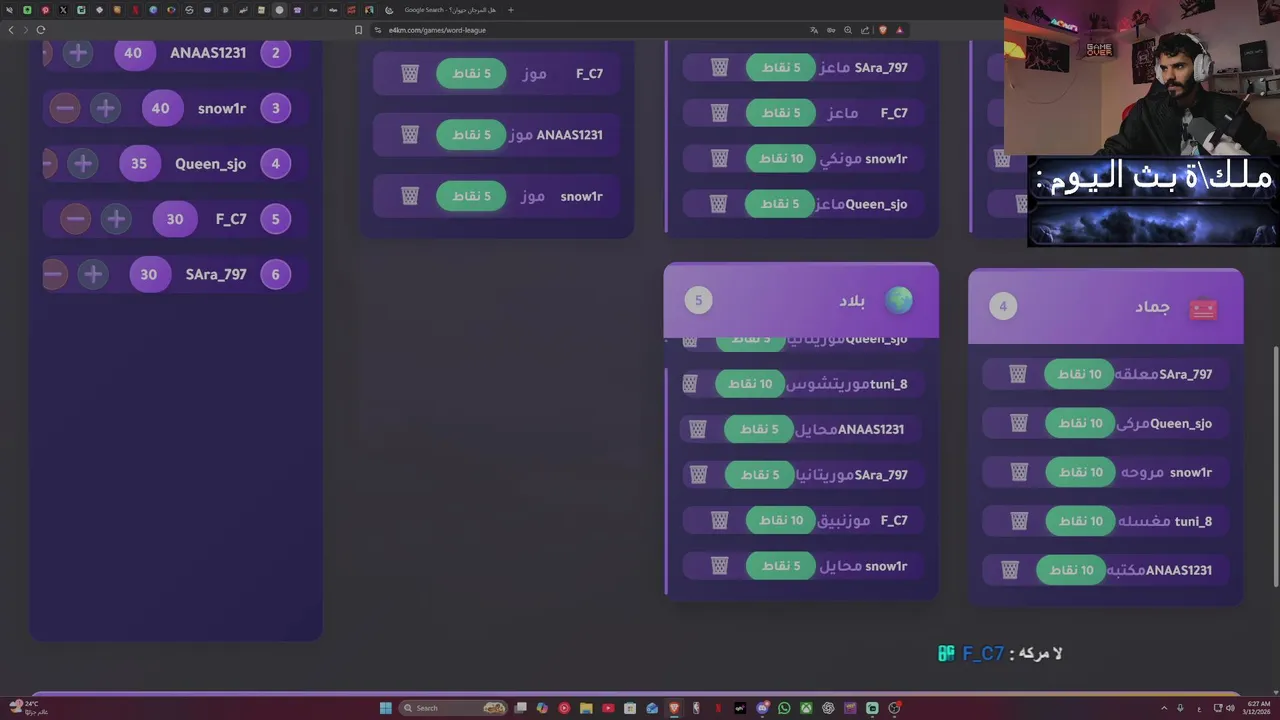
Task: Remove Queen_sjo's مركى answer using trash icon
Action: point(1019,423)
